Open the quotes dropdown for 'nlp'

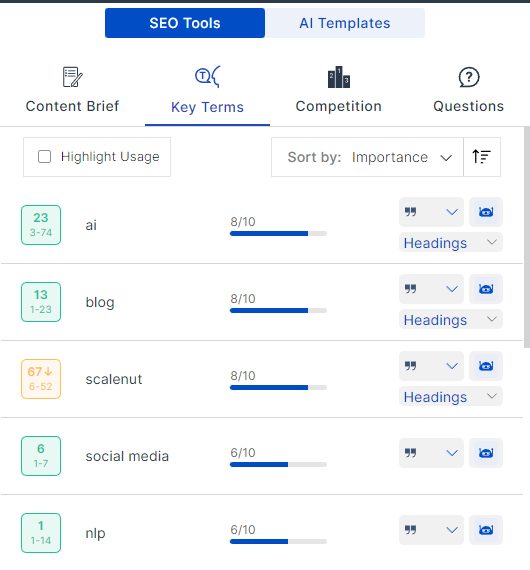point(431,530)
